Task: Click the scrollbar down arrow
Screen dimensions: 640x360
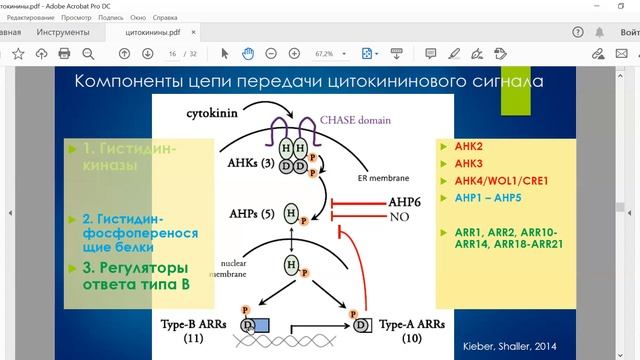Action: 620,356
